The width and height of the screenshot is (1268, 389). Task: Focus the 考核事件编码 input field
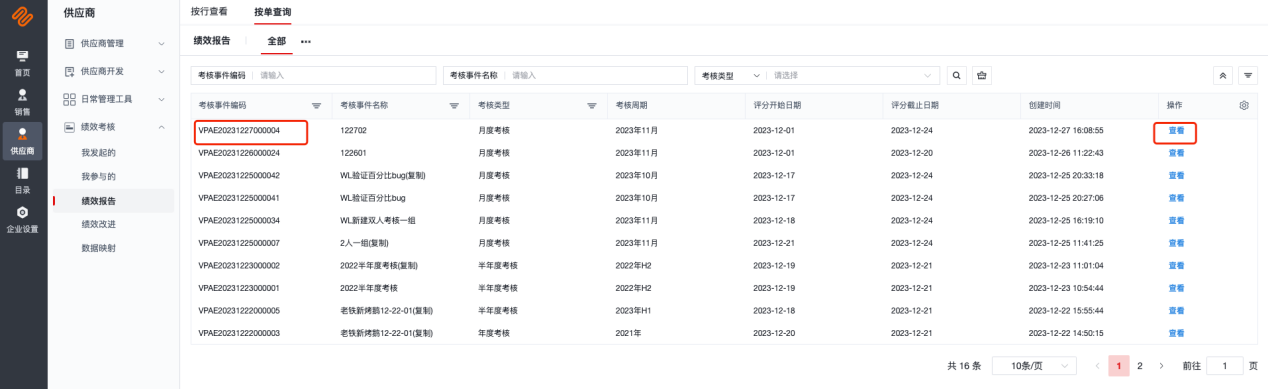click(x=345, y=75)
